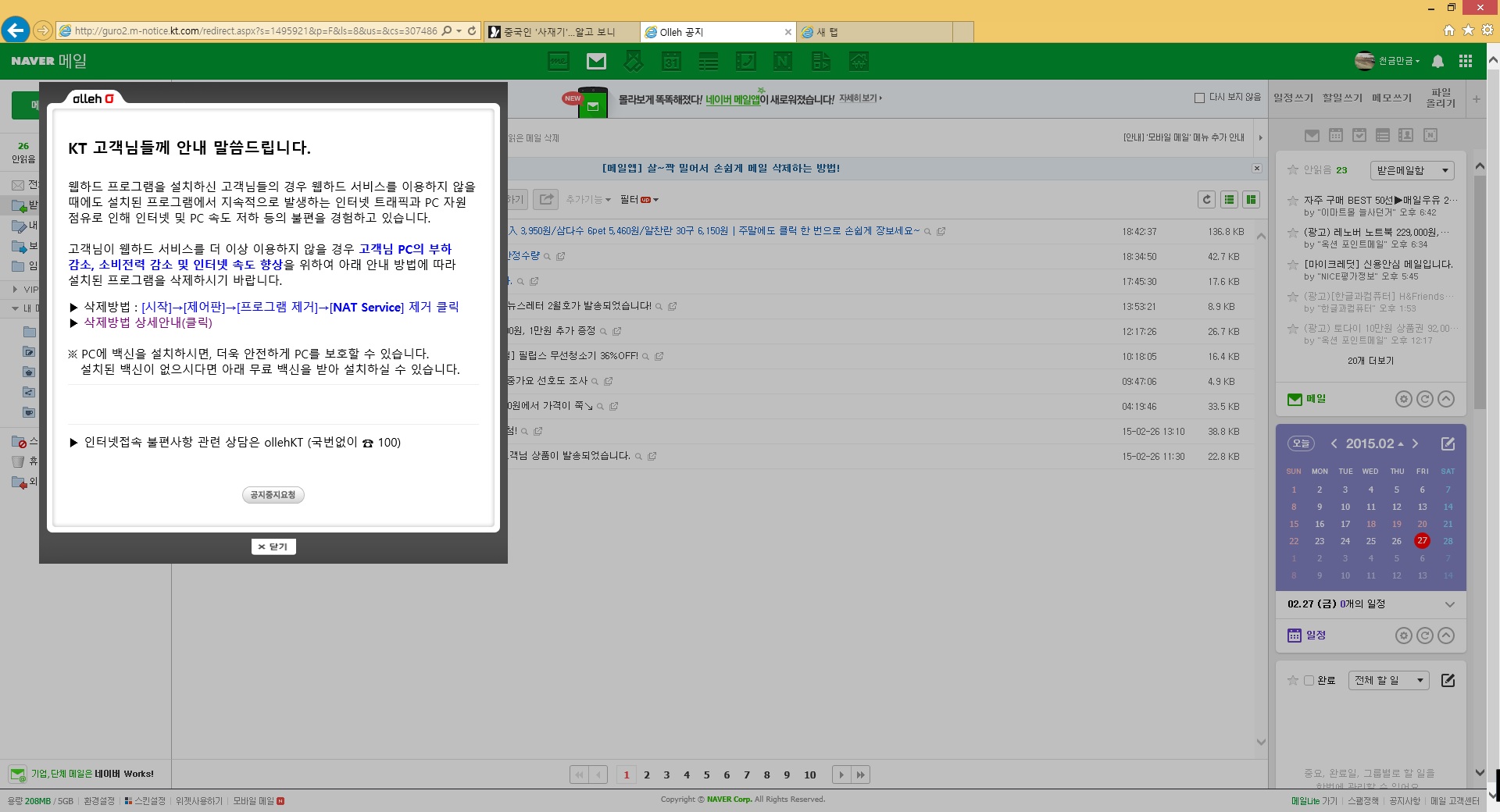1500x812 pixels.
Task: Click the '공지중지요청' button in popup
Action: [273, 495]
